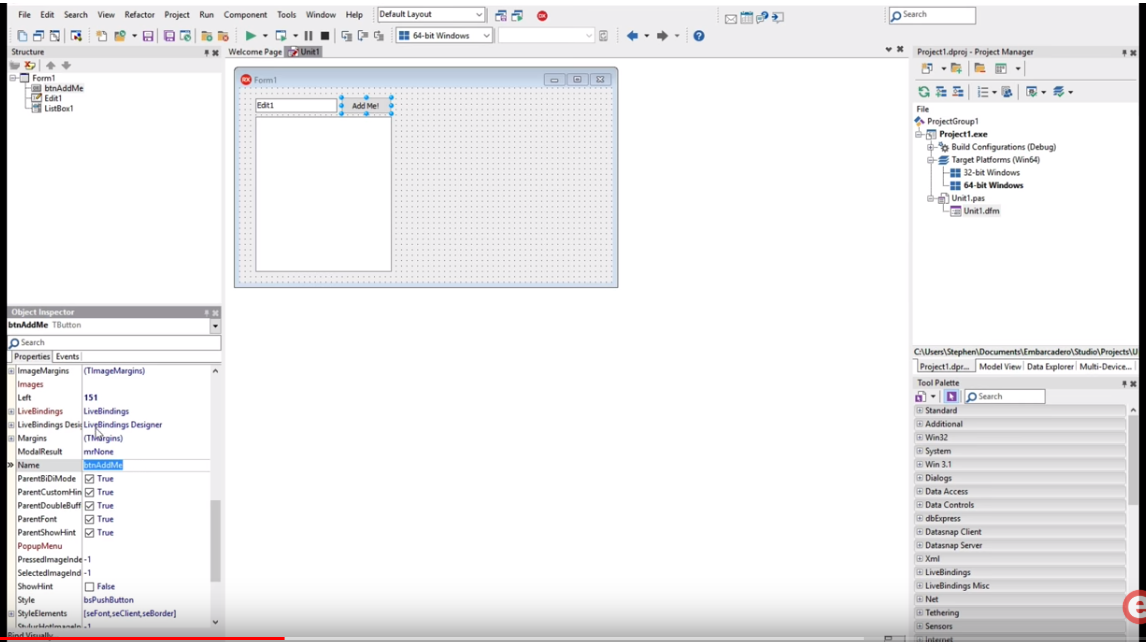This screenshot has height=642, width=1146.
Task: Uncheck the ParentFont True checkbox
Action: click(89, 519)
